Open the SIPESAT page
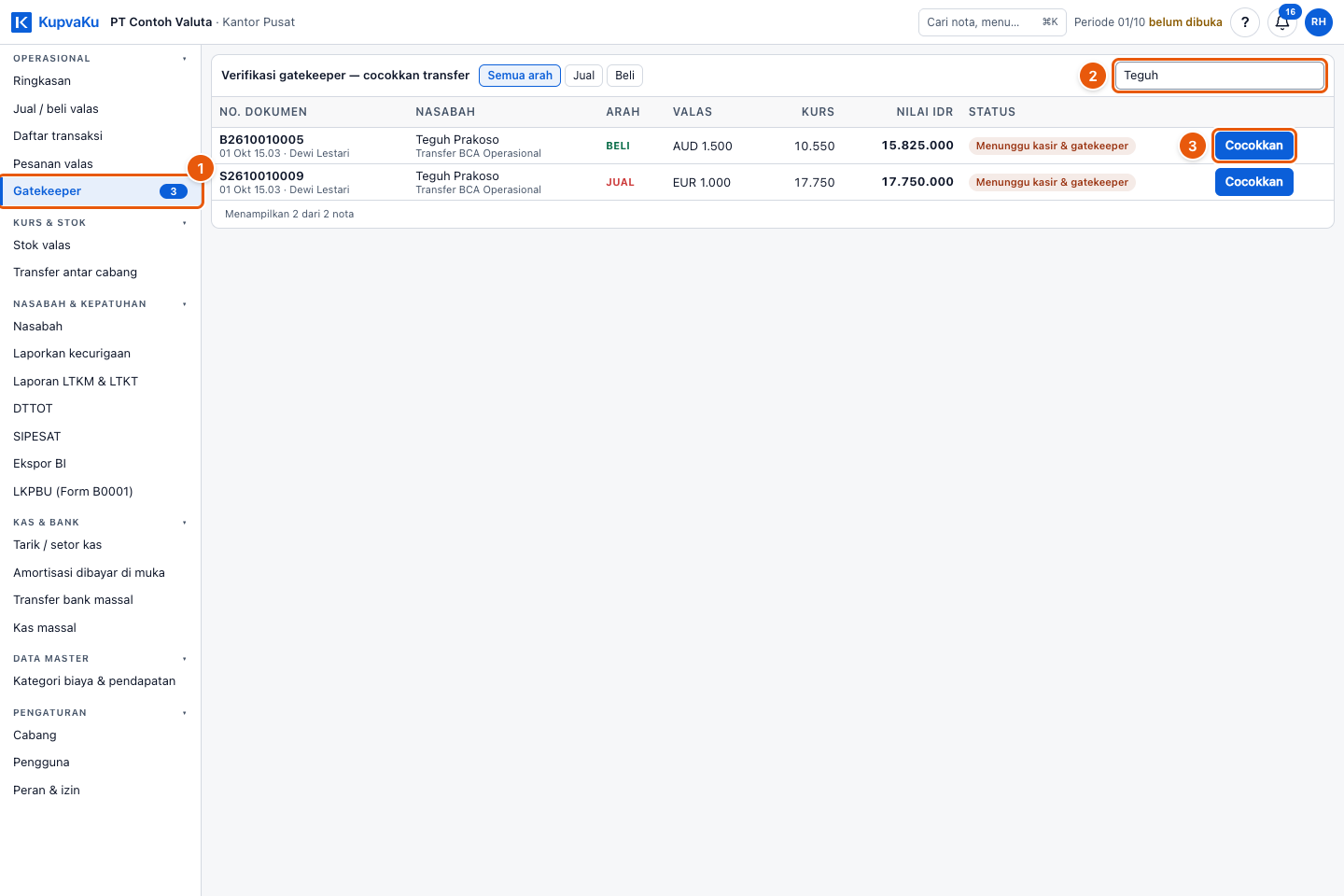The width and height of the screenshot is (1344, 896). (x=100, y=437)
